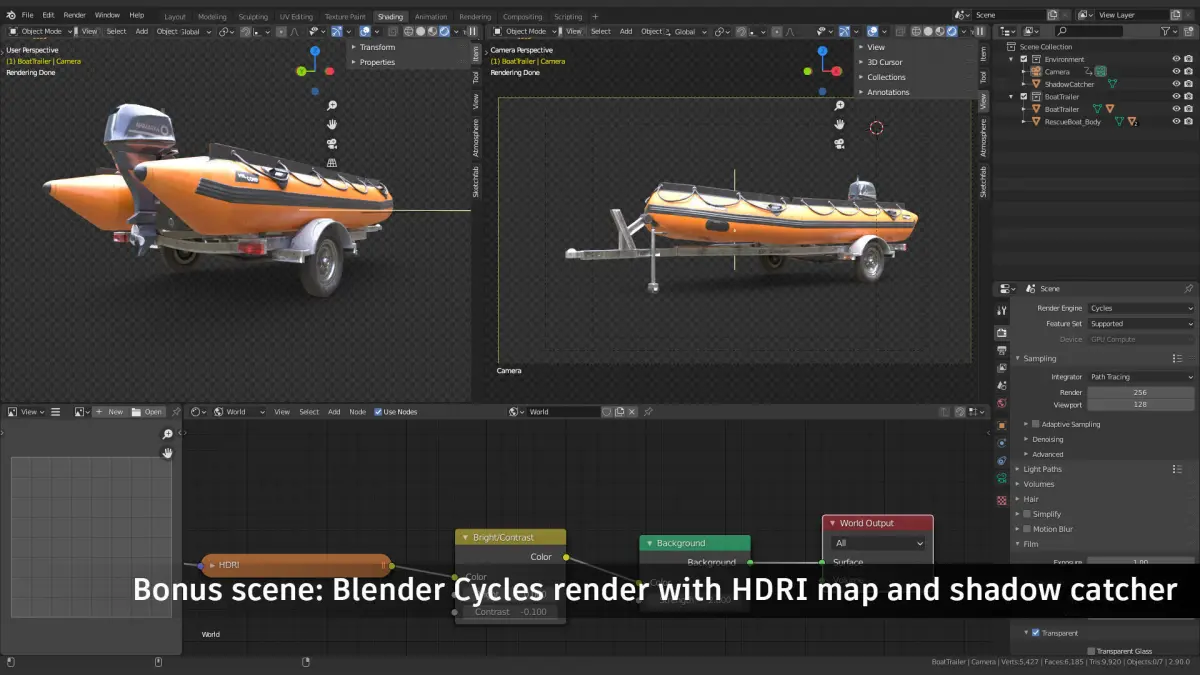The width and height of the screenshot is (1200, 675).
Task: Adjust the Viewport samples value 128
Action: [x=1141, y=405]
